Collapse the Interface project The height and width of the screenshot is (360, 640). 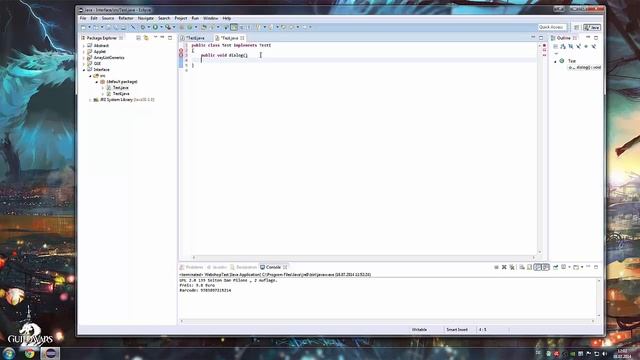coord(84,70)
